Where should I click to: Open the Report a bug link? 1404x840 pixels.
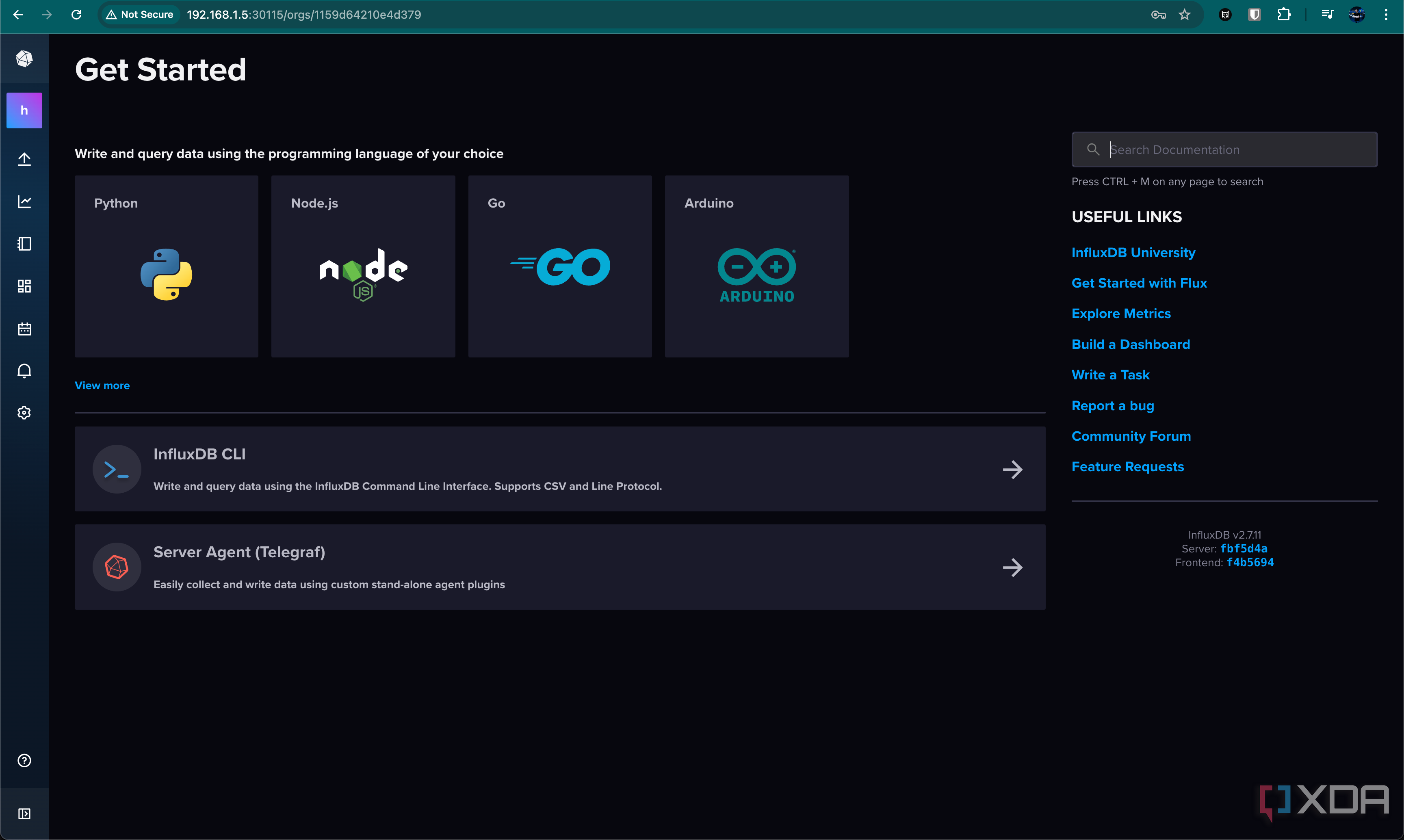1112,406
